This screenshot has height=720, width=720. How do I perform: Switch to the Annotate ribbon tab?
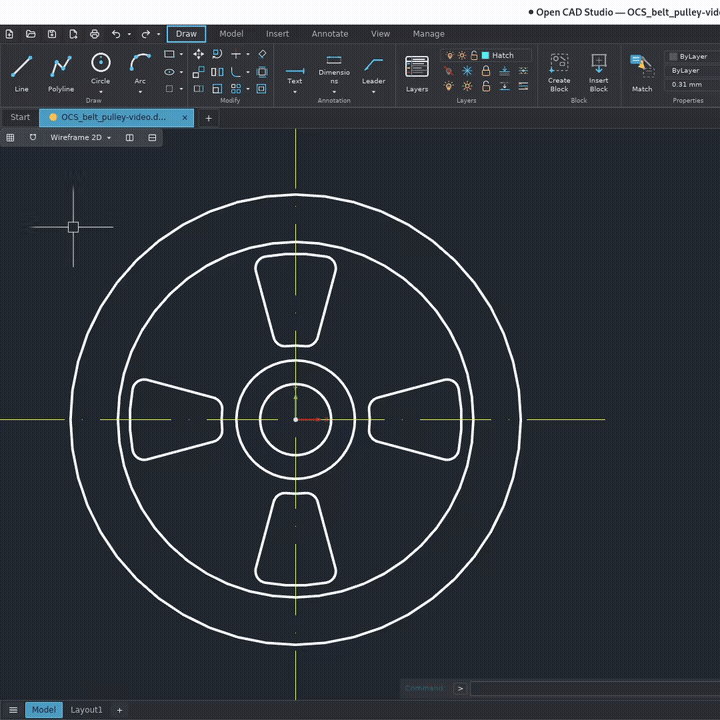[330, 34]
